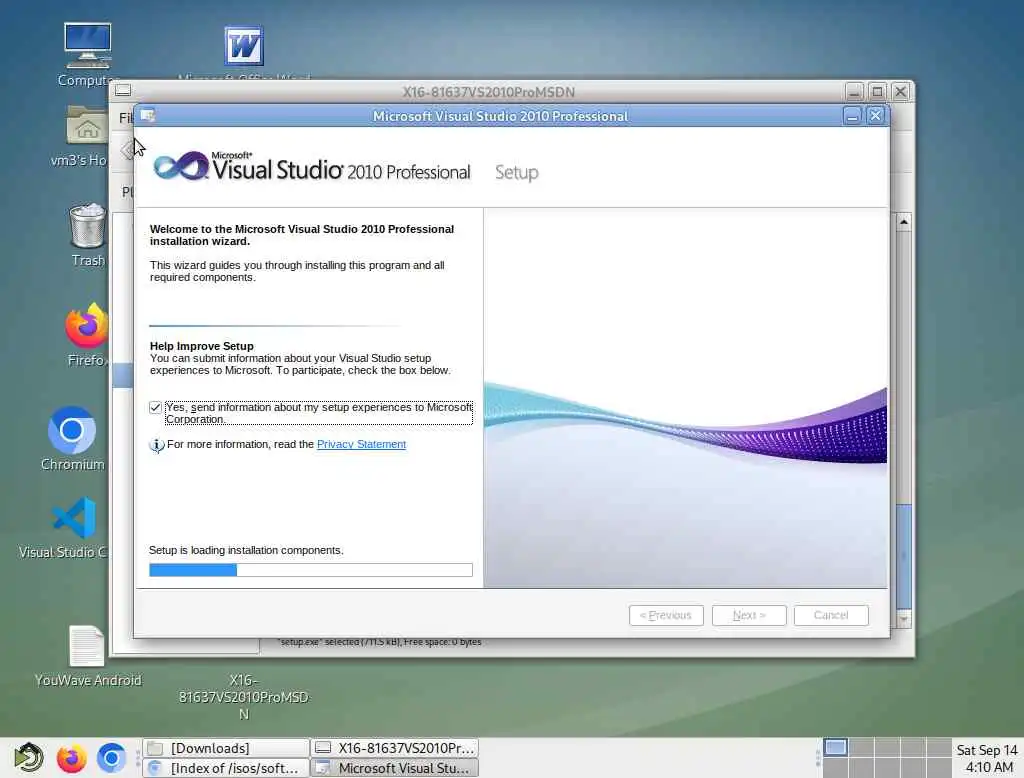This screenshot has width=1024, height=778.
Task: Click the date and time clock
Action: tap(987, 758)
